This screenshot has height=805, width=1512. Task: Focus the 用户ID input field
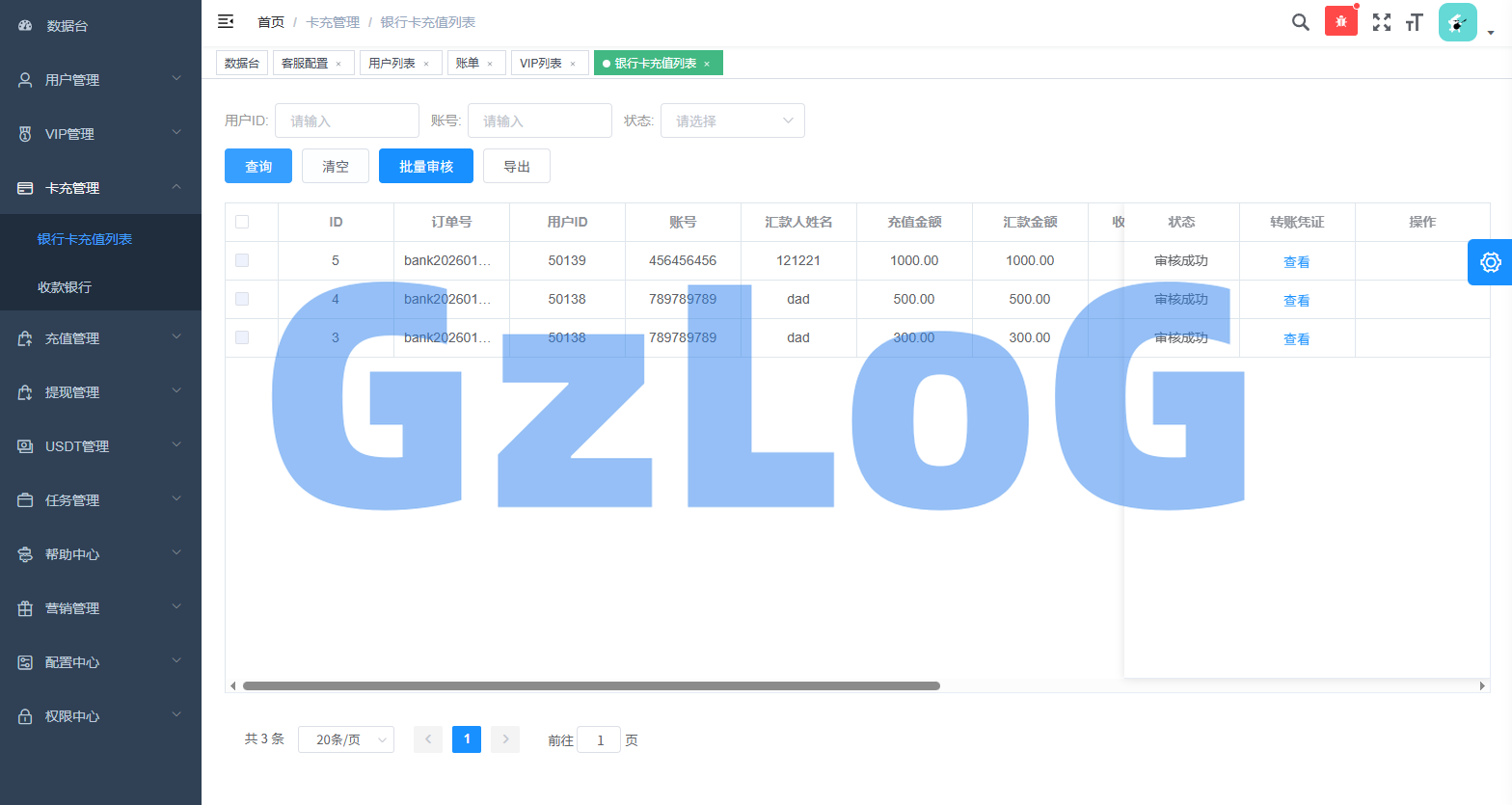pos(347,121)
